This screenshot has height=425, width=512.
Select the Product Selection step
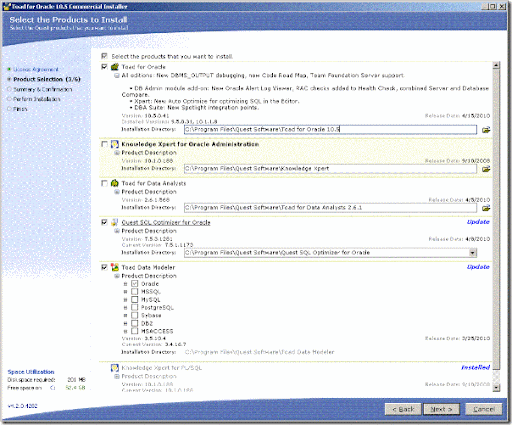[x=47, y=79]
